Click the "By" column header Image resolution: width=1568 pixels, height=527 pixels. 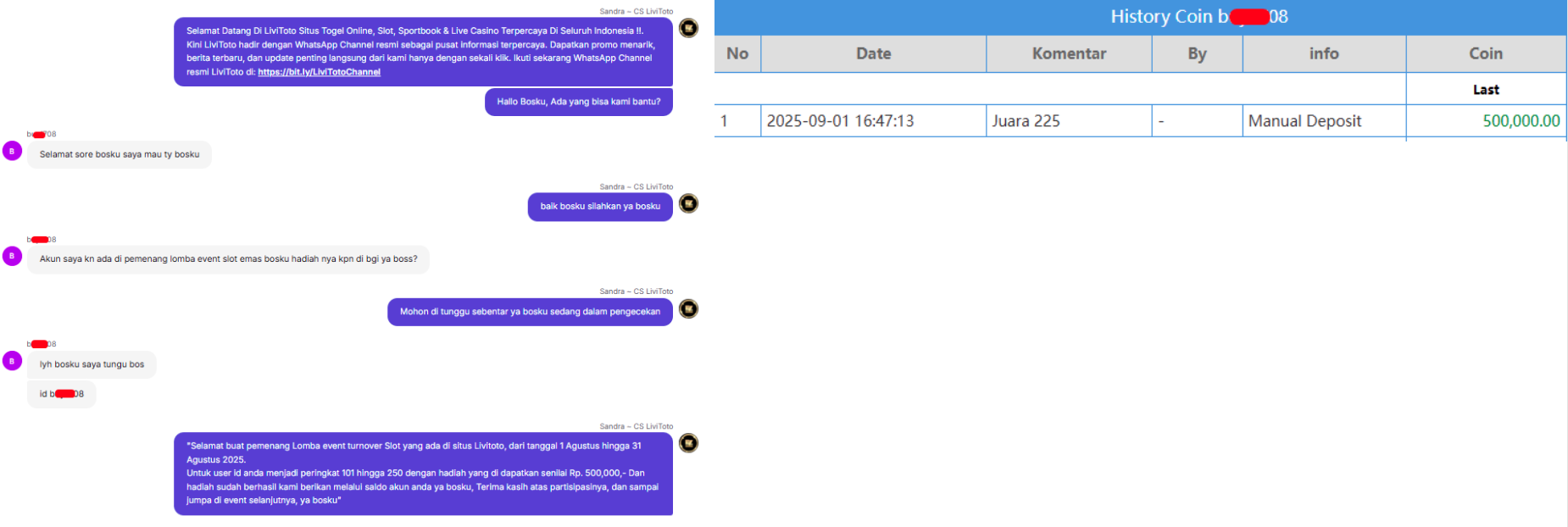point(1197,53)
